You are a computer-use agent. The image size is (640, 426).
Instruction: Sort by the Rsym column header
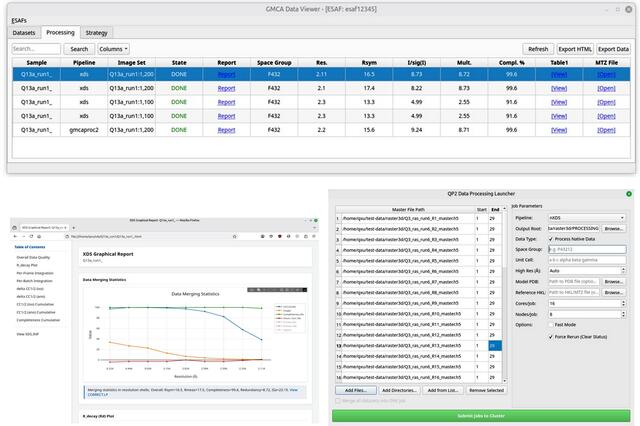click(x=369, y=62)
